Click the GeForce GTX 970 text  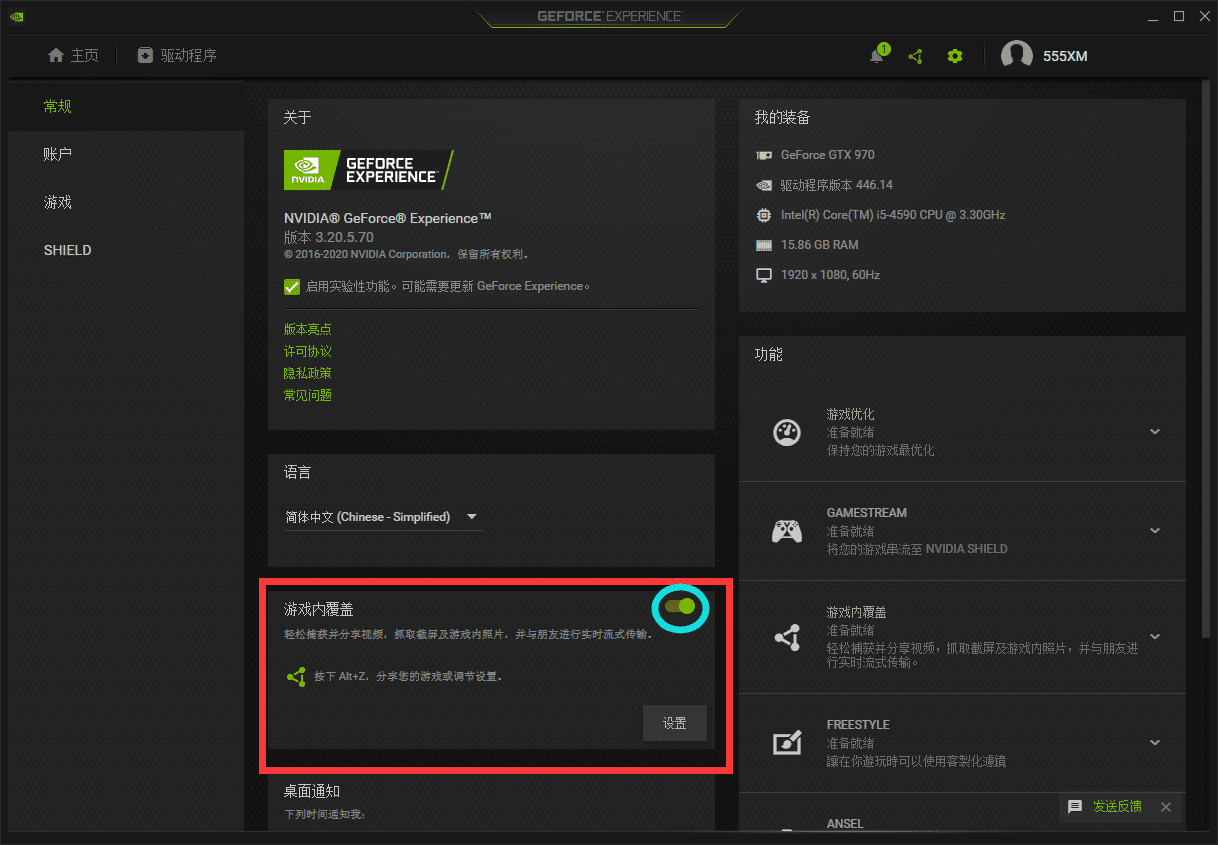(828, 155)
